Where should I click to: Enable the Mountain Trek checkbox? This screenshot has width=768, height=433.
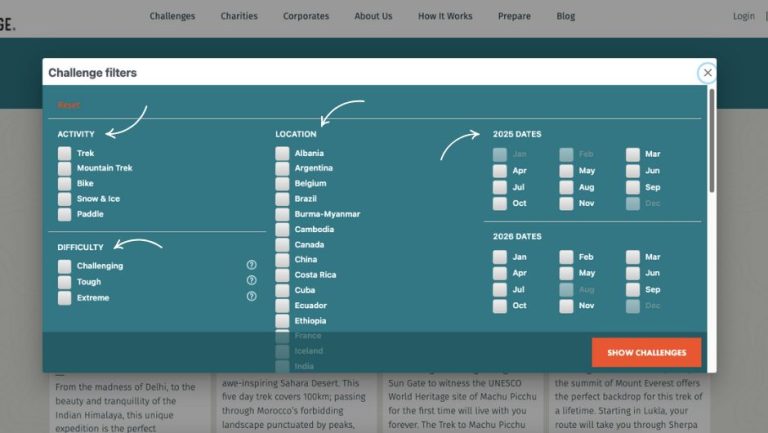(65, 169)
